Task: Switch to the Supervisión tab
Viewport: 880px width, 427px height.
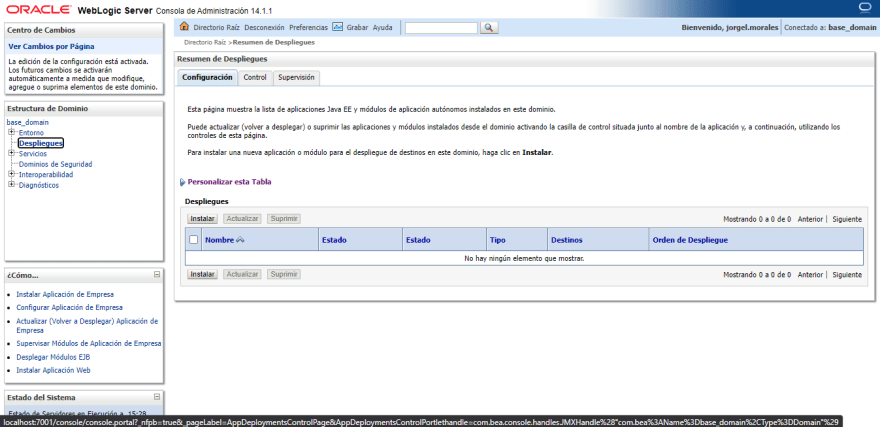Action: coord(296,78)
